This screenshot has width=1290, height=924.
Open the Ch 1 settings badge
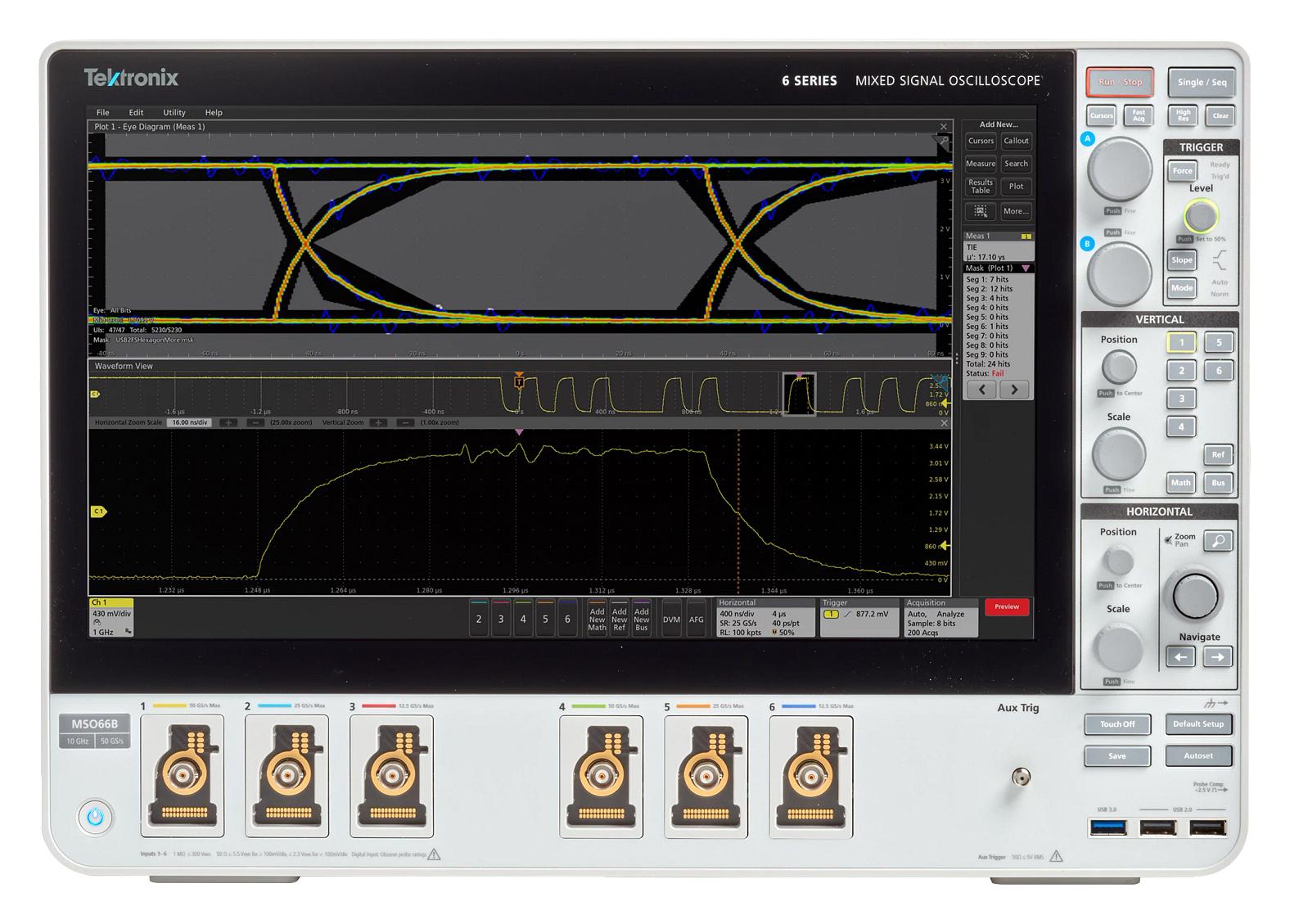tap(111, 617)
